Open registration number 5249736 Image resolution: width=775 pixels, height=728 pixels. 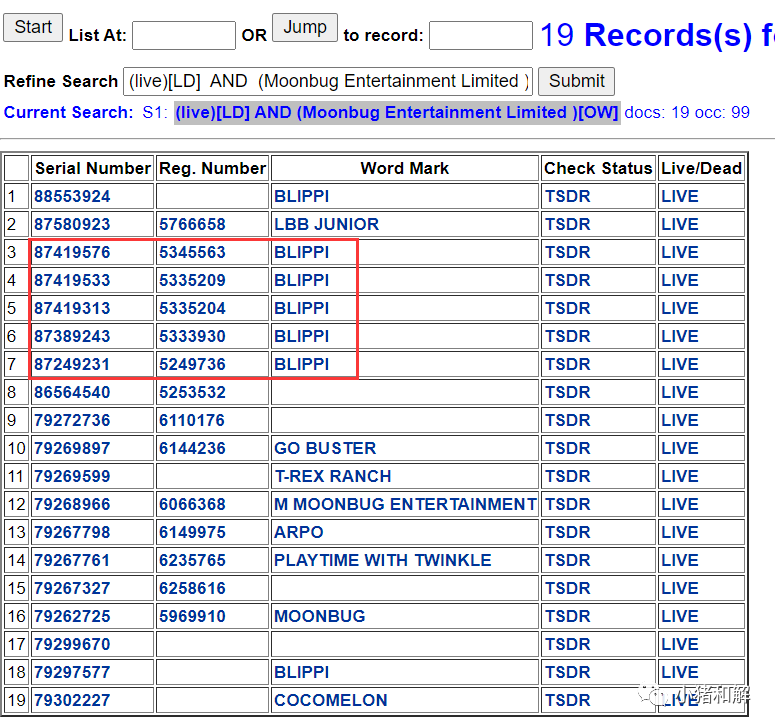(192, 364)
